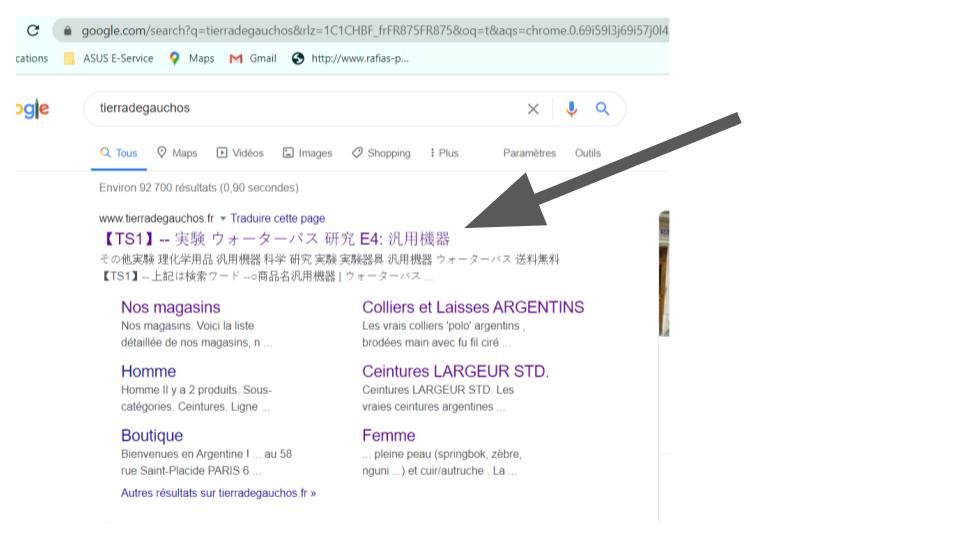Screen dimensions: 960x540
Task: Open the Homme sitelink
Action: (x=149, y=372)
